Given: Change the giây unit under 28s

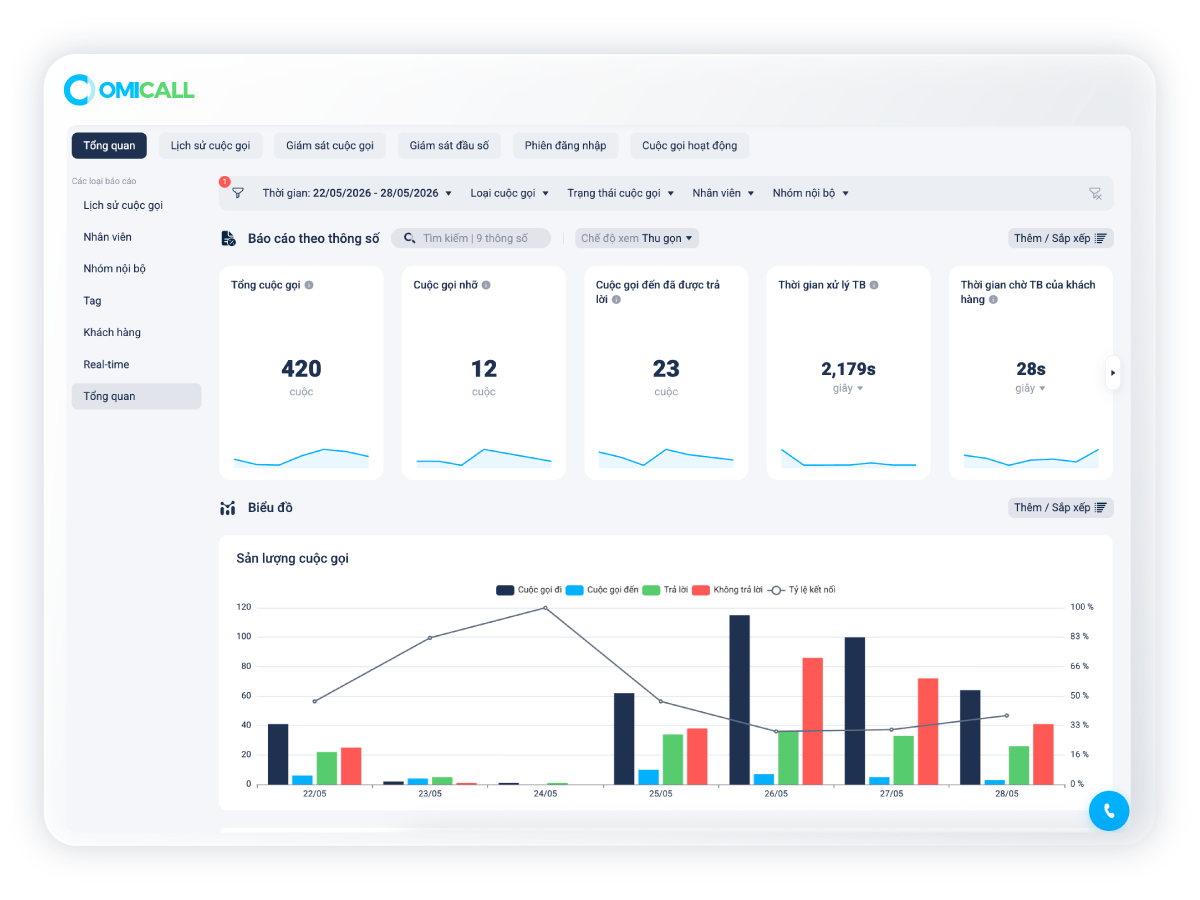Looking at the screenshot, I should [x=1031, y=388].
